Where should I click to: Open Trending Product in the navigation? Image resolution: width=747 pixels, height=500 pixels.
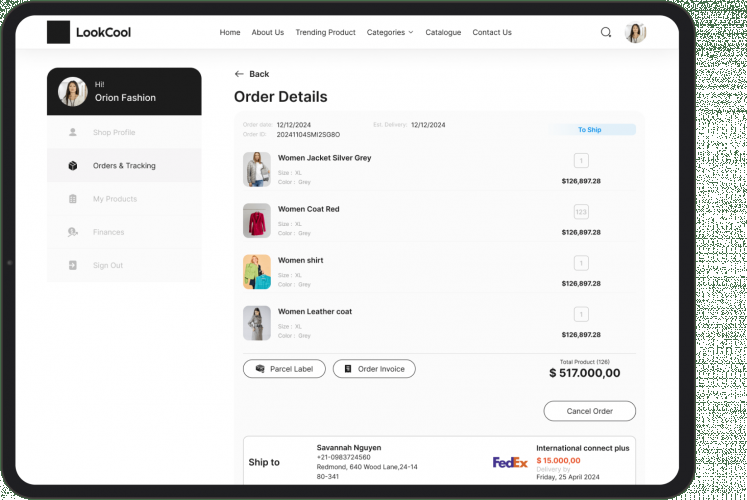coord(325,32)
